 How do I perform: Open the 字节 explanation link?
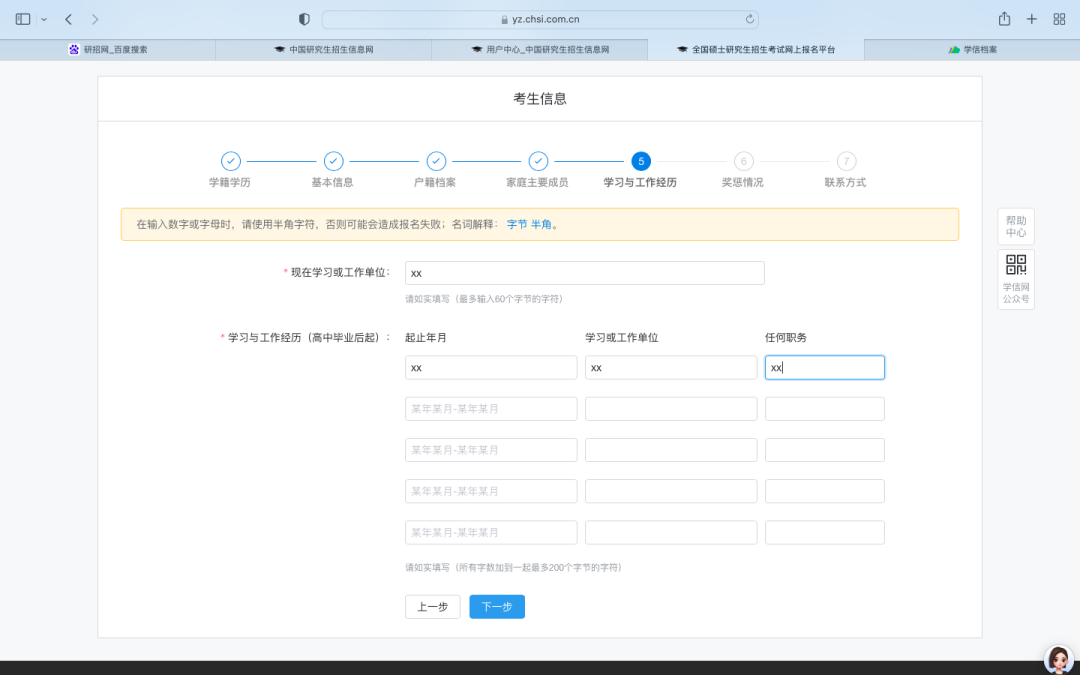click(x=516, y=225)
